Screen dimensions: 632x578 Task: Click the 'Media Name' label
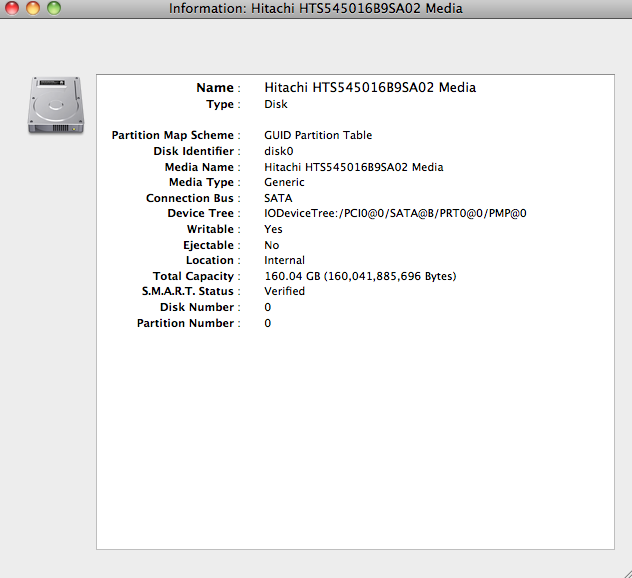tap(199, 167)
